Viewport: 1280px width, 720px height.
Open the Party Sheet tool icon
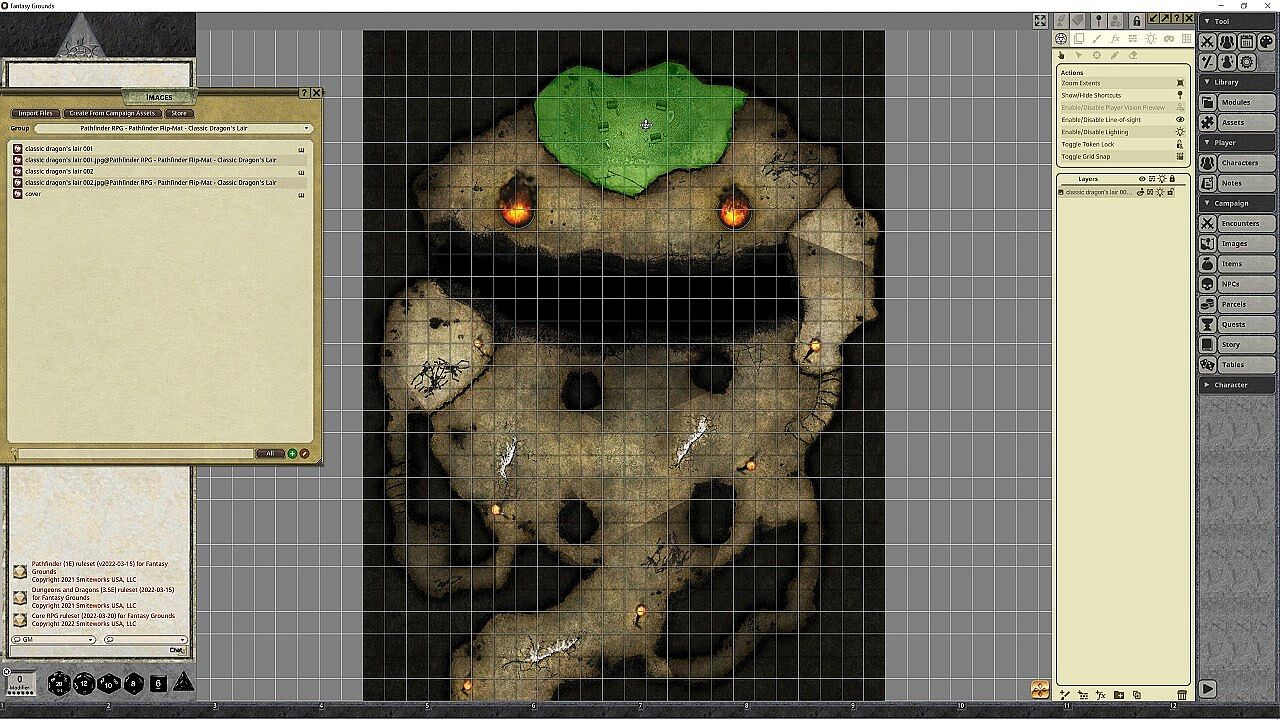[x=1227, y=42]
